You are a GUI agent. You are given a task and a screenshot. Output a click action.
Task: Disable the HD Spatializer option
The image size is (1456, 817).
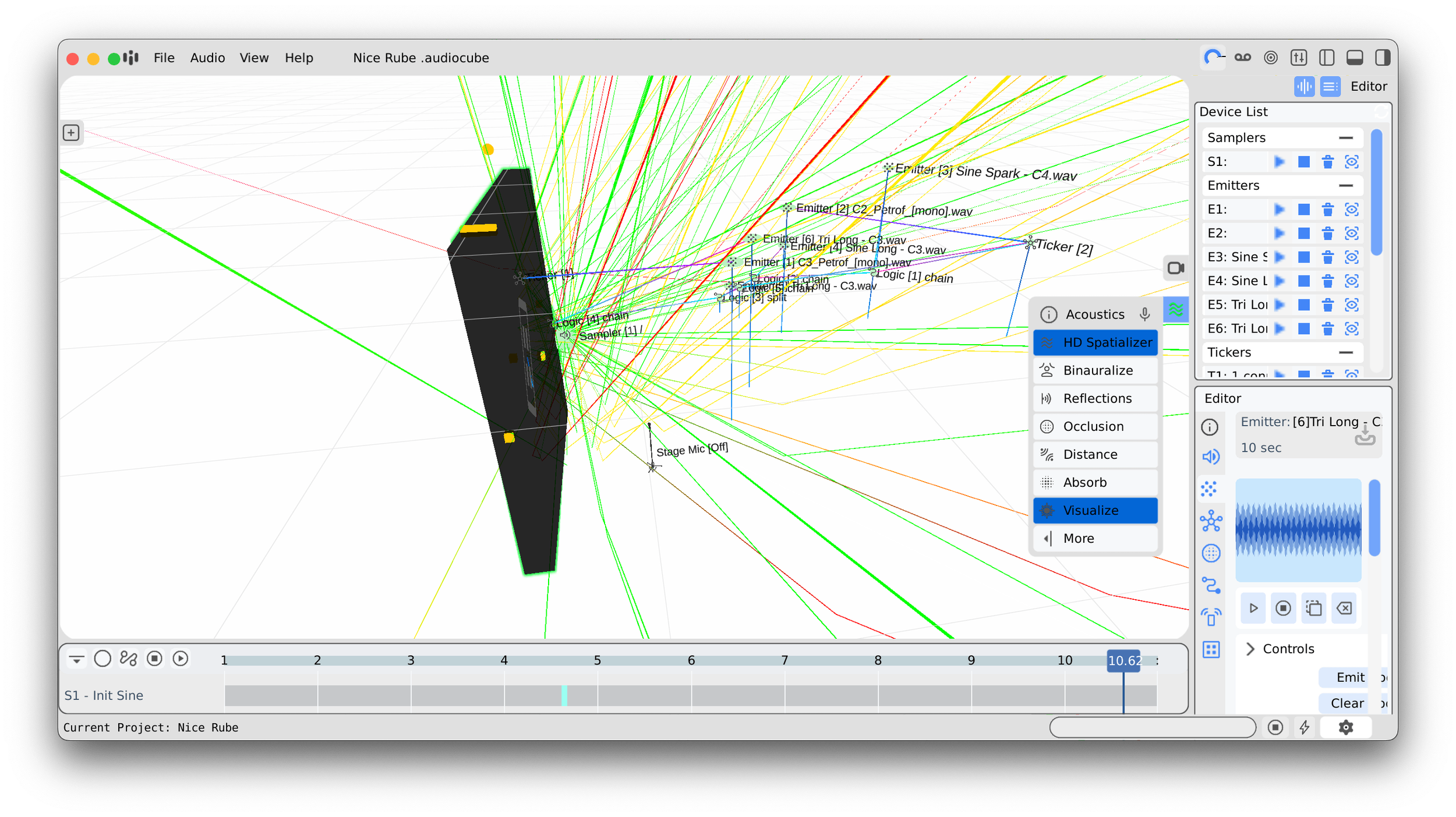click(1095, 342)
